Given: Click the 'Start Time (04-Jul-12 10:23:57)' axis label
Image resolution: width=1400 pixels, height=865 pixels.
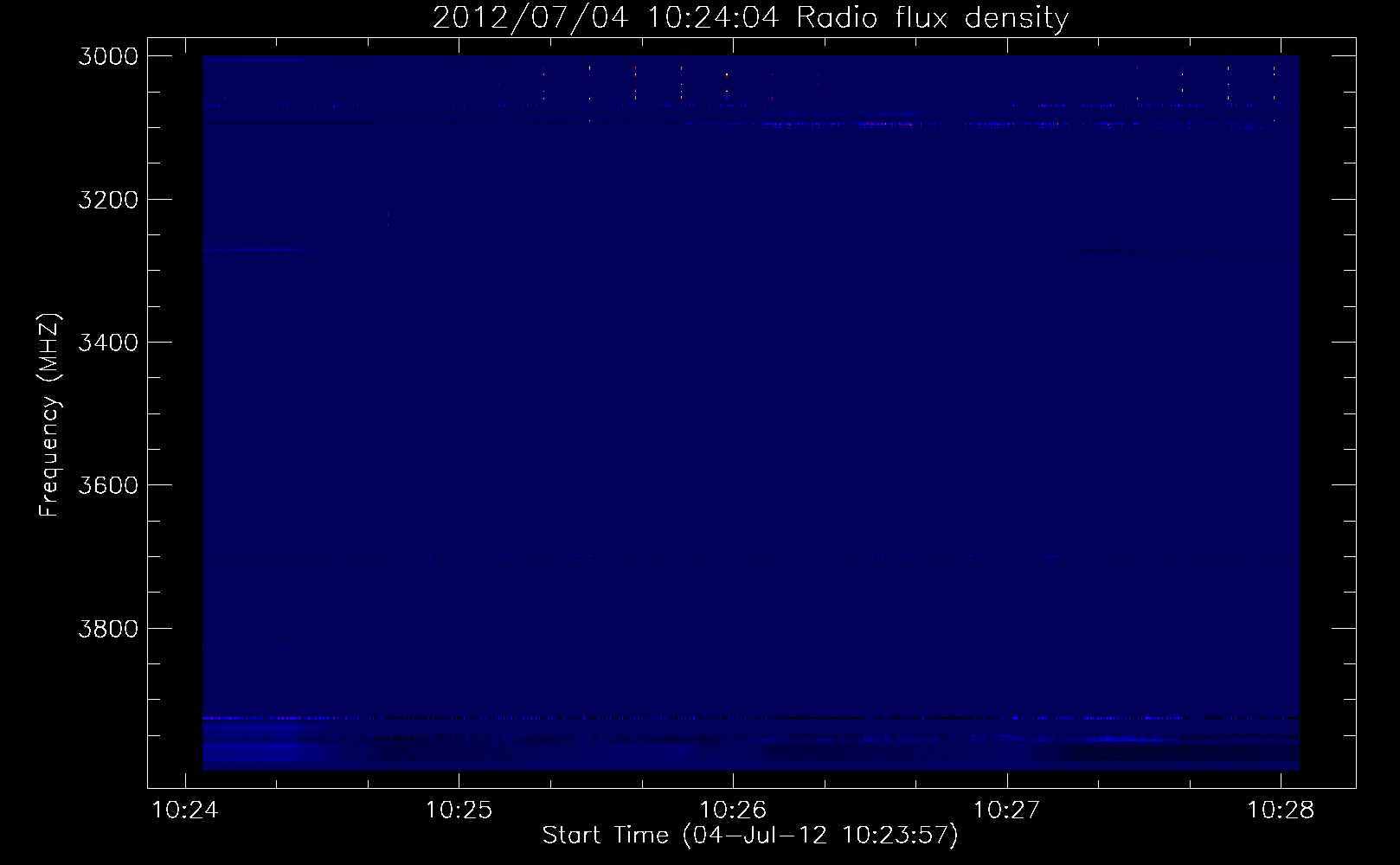Looking at the screenshot, I should 750,836.
